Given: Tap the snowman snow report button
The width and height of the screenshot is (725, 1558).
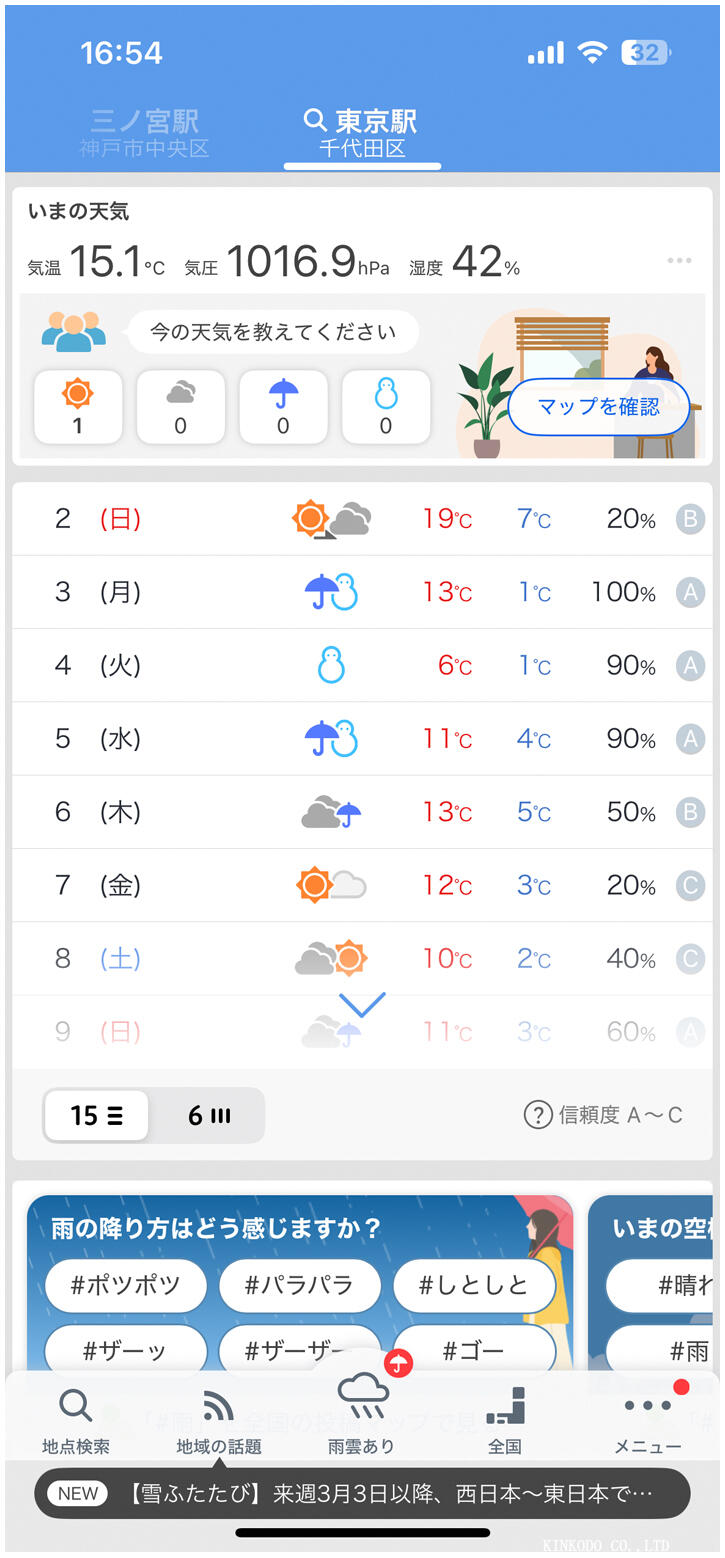Looking at the screenshot, I should click(x=386, y=406).
